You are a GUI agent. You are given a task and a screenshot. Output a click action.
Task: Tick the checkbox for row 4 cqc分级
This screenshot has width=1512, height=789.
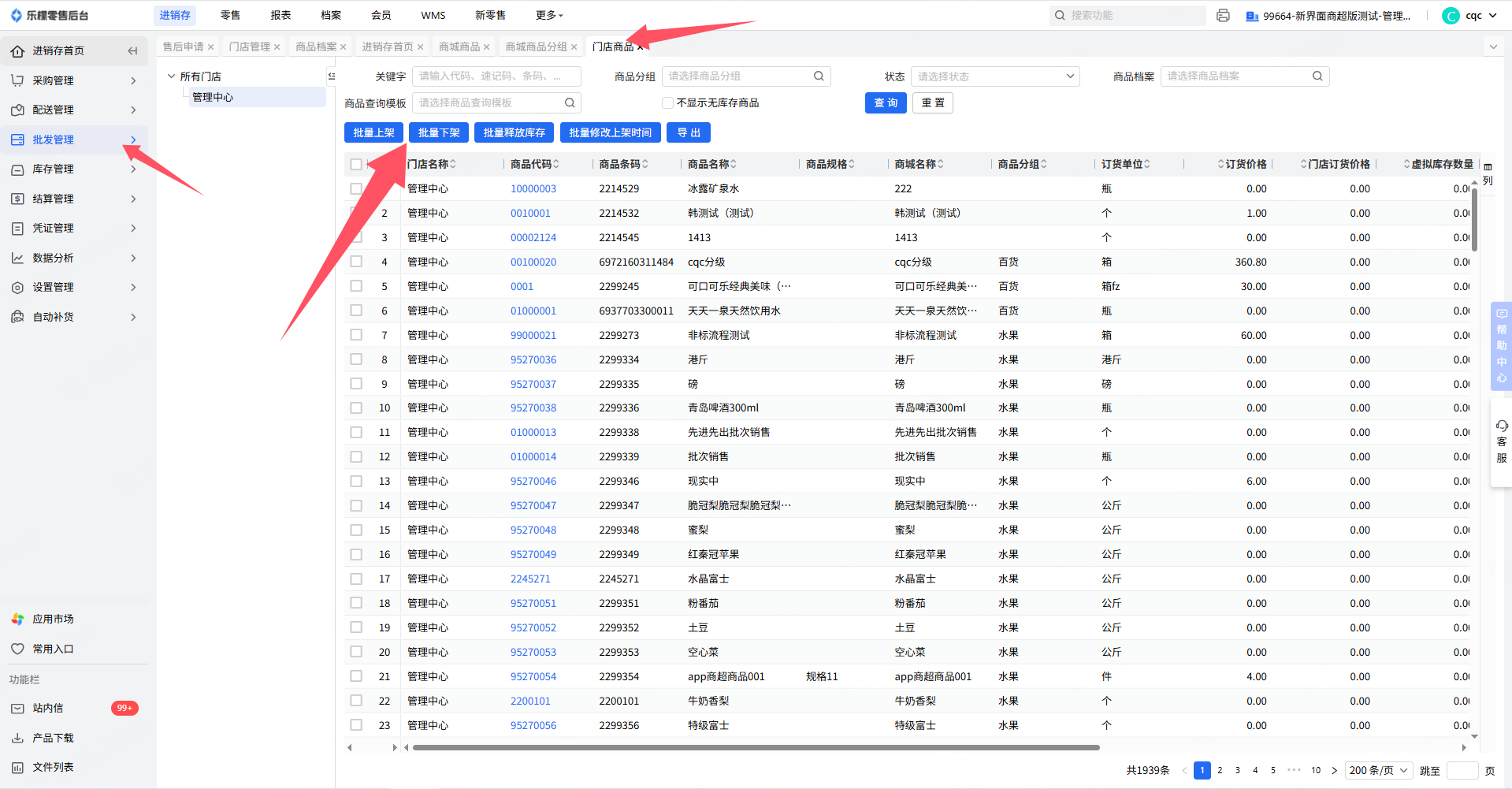pyautogui.click(x=356, y=262)
